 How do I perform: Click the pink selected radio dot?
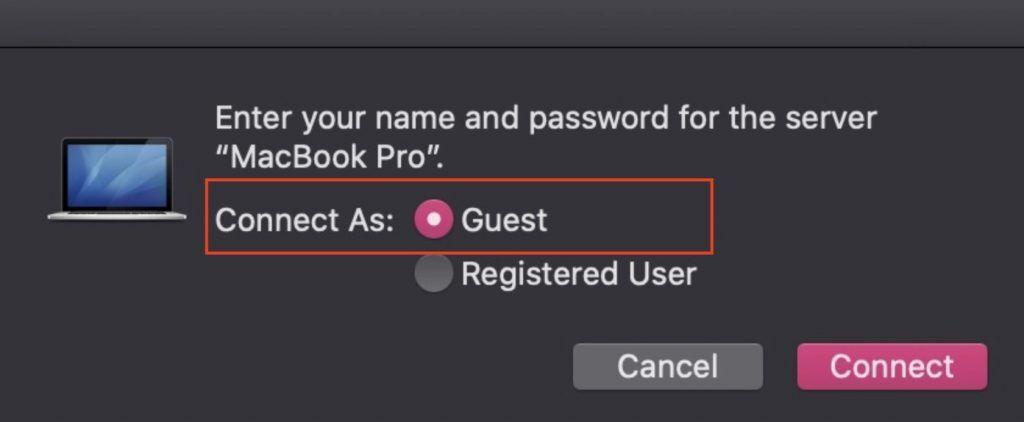click(433, 219)
